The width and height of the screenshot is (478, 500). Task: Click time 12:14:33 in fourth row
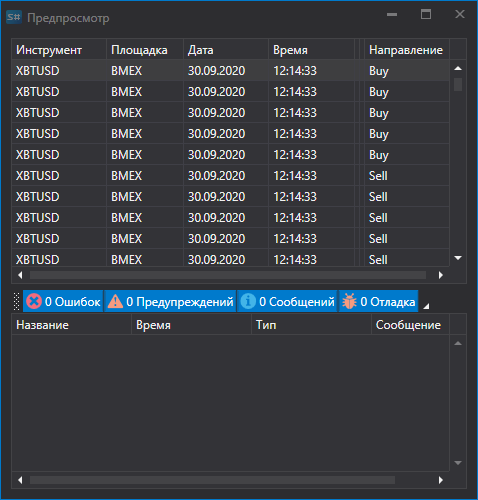coord(311,134)
